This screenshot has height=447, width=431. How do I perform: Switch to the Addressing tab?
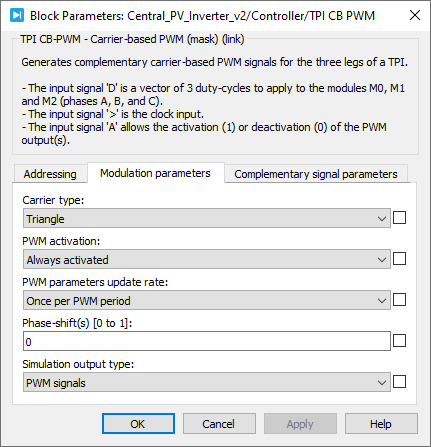(x=50, y=174)
